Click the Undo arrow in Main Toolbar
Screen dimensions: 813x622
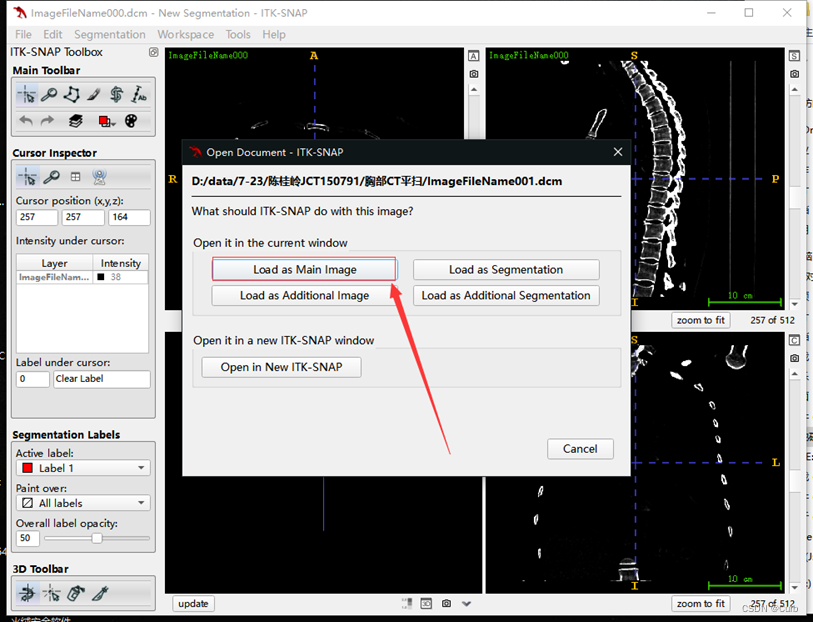coord(26,121)
